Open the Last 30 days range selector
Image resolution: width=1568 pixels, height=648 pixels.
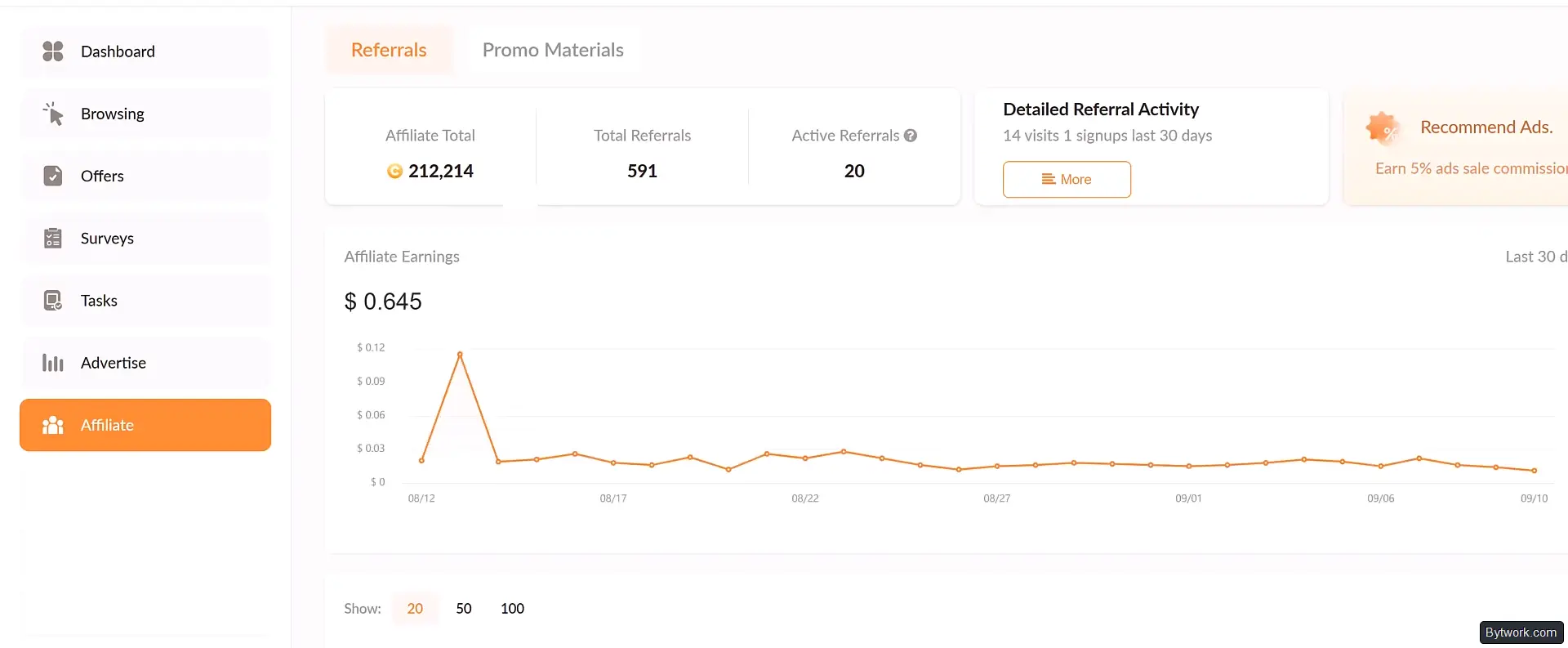tap(1536, 257)
